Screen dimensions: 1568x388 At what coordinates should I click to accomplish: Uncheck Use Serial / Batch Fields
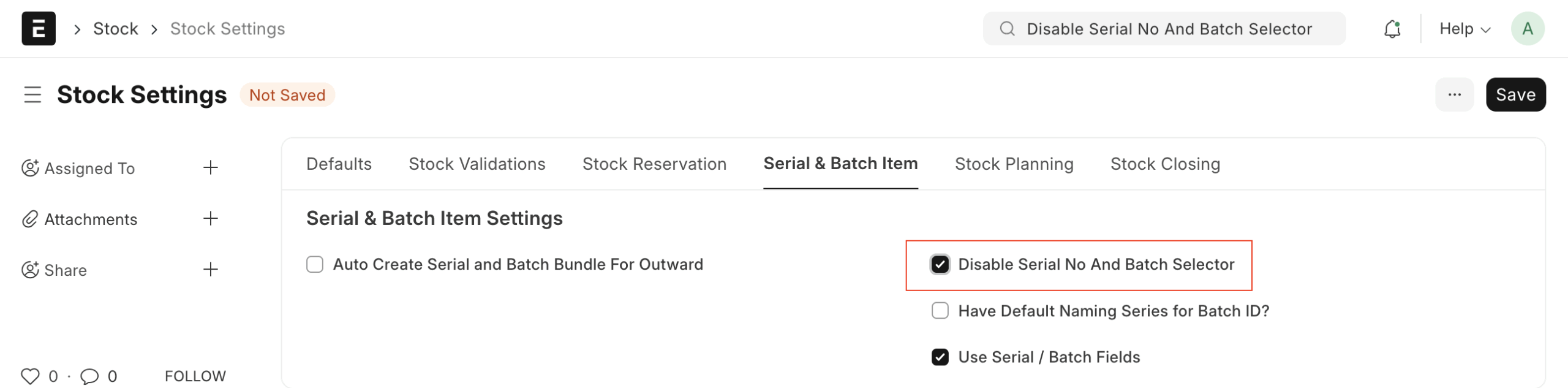(940, 357)
